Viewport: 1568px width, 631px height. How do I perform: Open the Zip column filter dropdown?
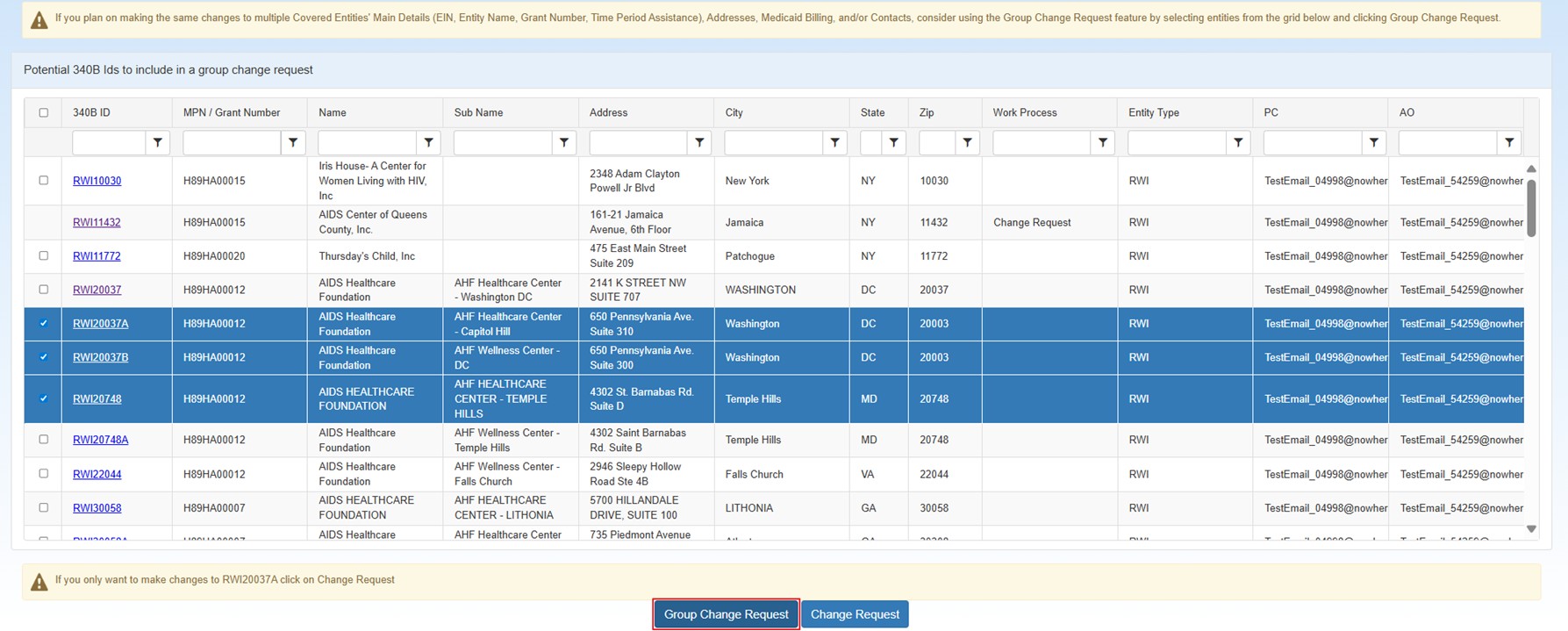pos(967,142)
